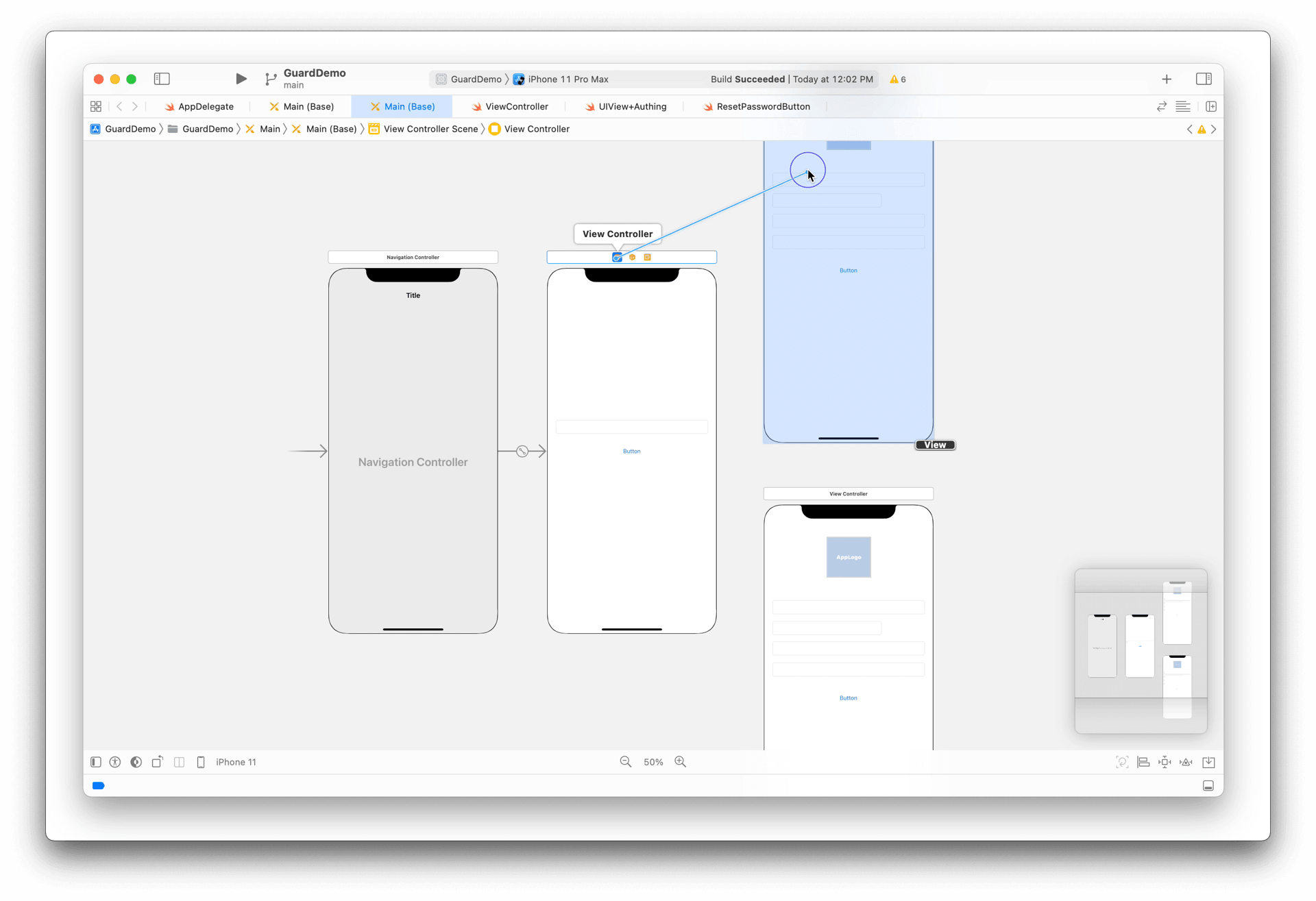Open Resolve Auto Layout Issues icon

(1186, 762)
